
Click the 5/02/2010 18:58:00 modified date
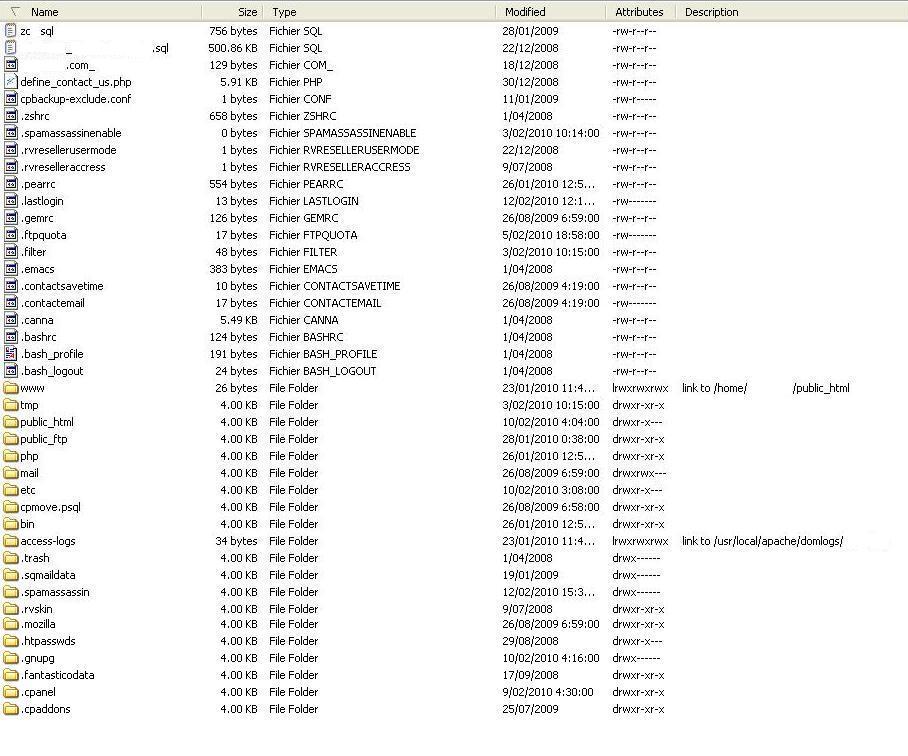pos(551,234)
